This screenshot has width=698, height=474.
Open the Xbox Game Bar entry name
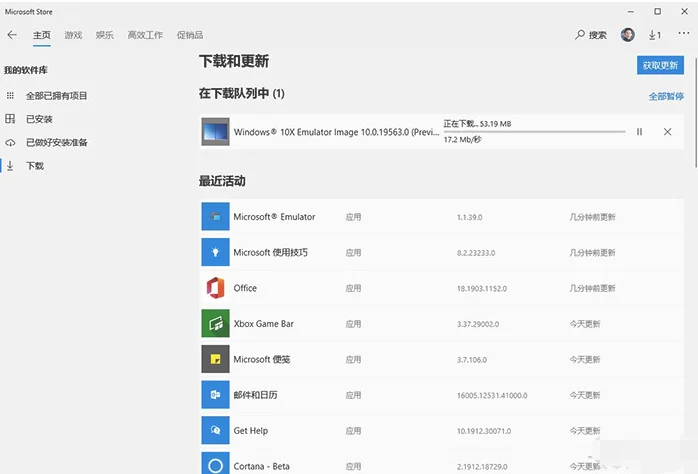[x=264, y=324]
